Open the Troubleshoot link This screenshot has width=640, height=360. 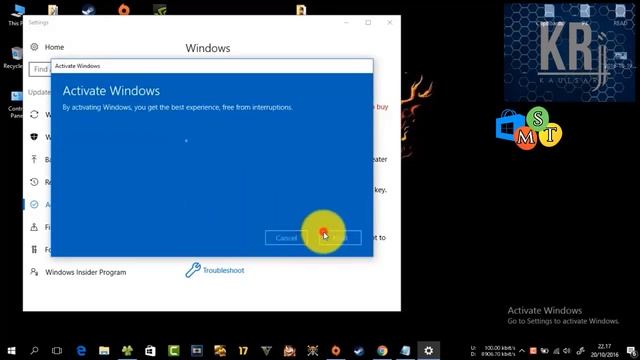[223, 270]
